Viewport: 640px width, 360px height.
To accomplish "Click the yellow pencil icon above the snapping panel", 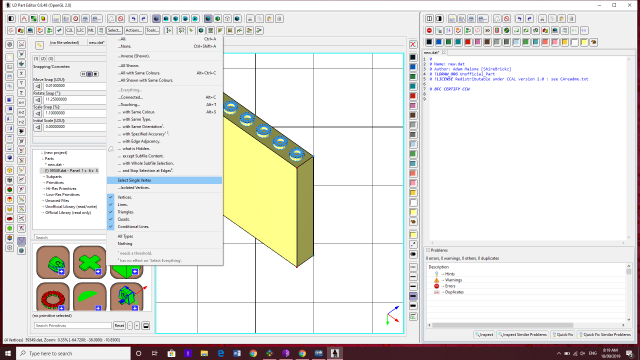I will 39,45.
